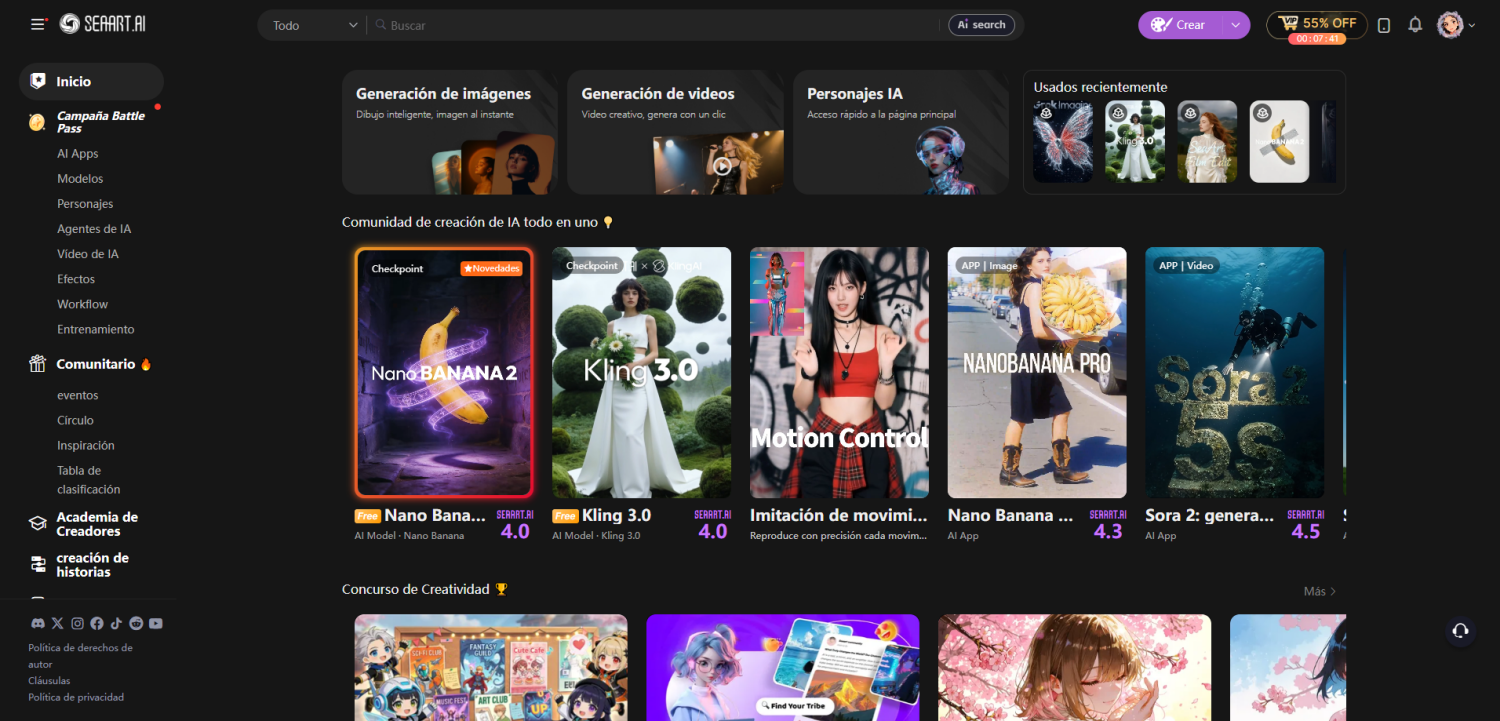The width and height of the screenshot is (1500, 721).
Task: Open 'Workflow' from the sidebar menu
Action: 82,304
